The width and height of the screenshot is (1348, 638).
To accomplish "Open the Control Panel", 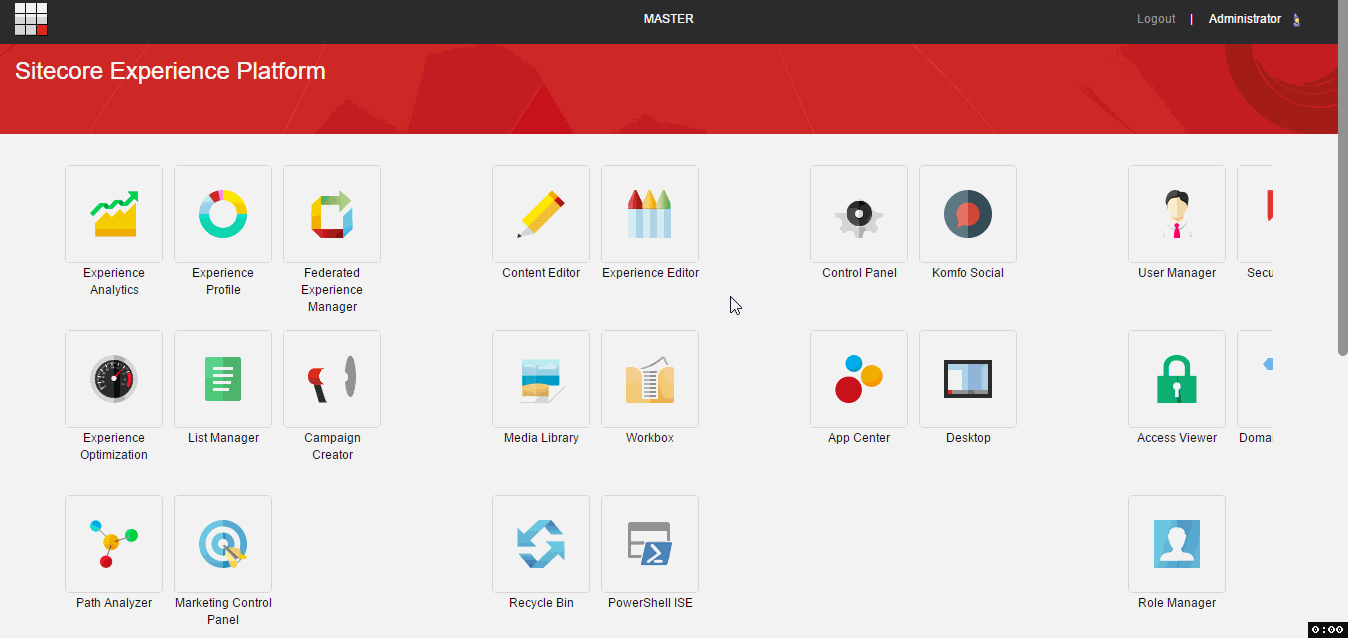I will point(858,213).
